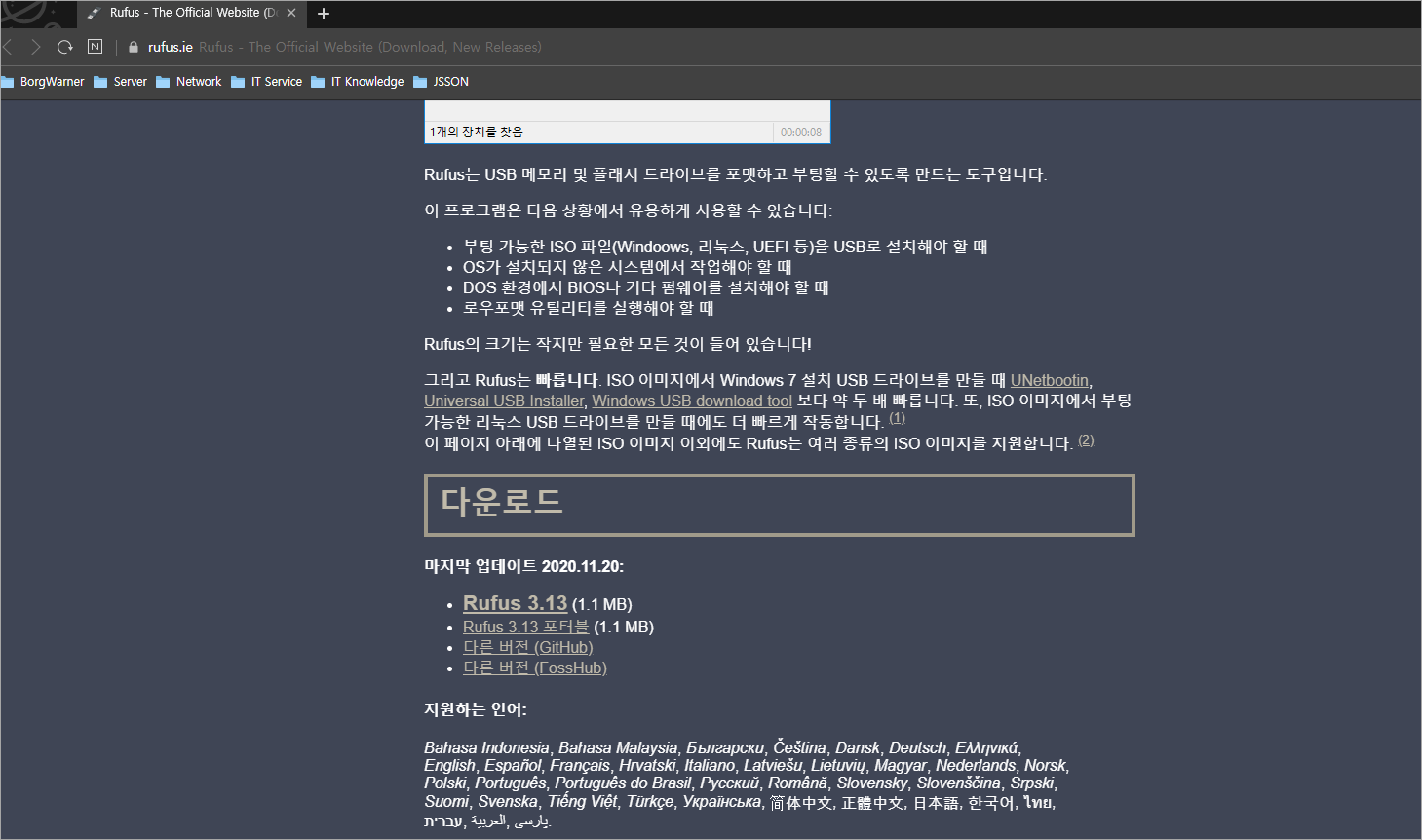Click the 마지막 업데이트 2020.11.20 text
This screenshot has height=840, width=1422.
(x=524, y=566)
